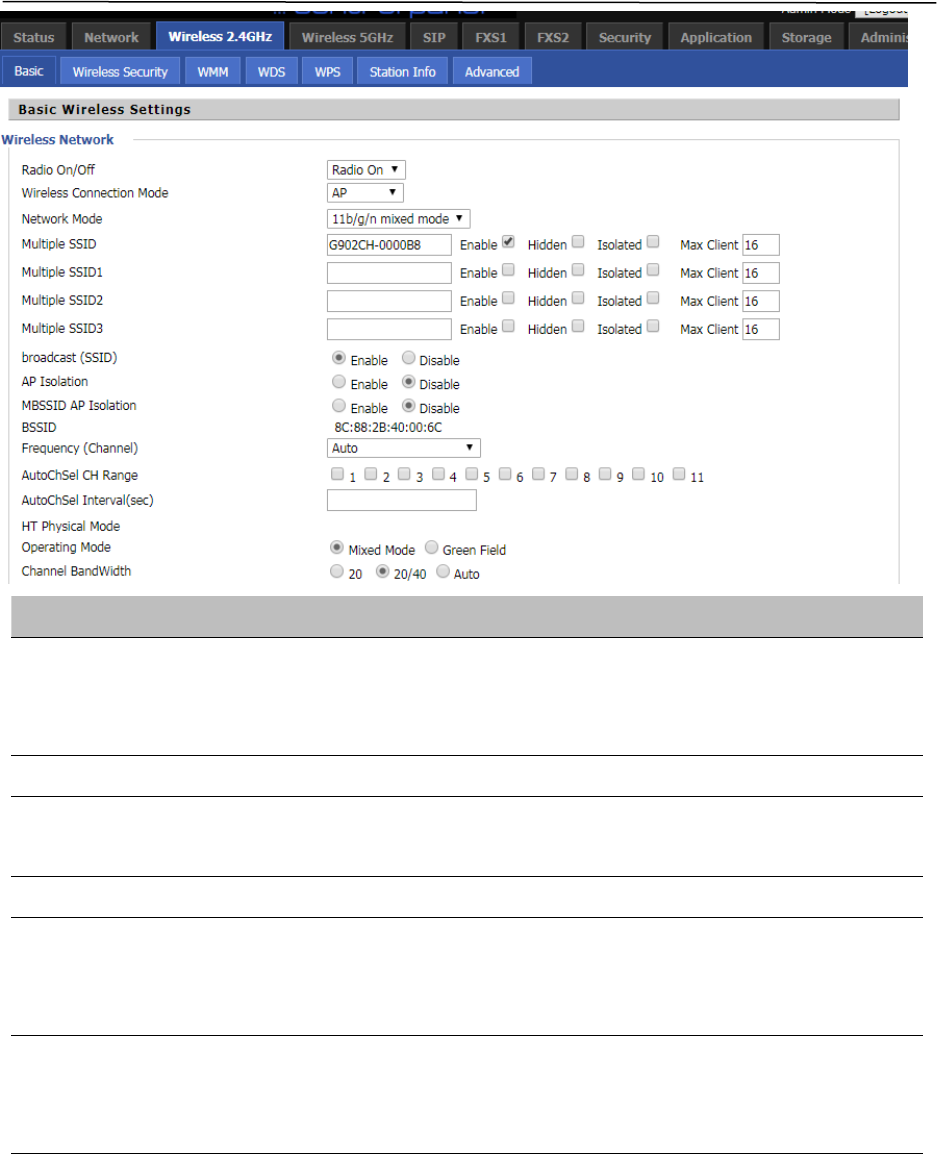Check channel 1 in AutoChSel range

(337, 474)
